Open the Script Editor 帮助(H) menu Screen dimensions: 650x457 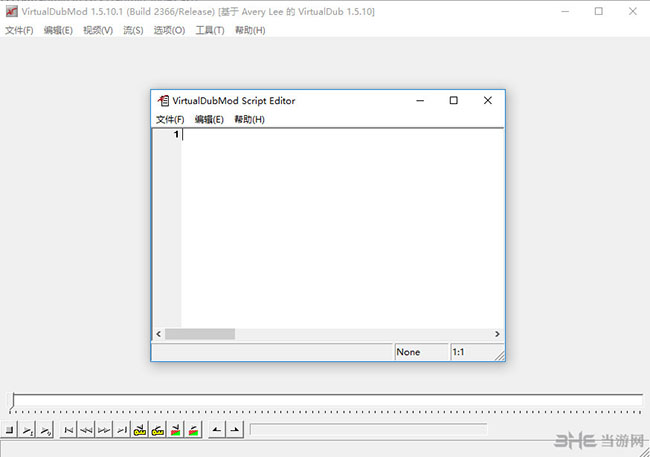[x=249, y=119]
